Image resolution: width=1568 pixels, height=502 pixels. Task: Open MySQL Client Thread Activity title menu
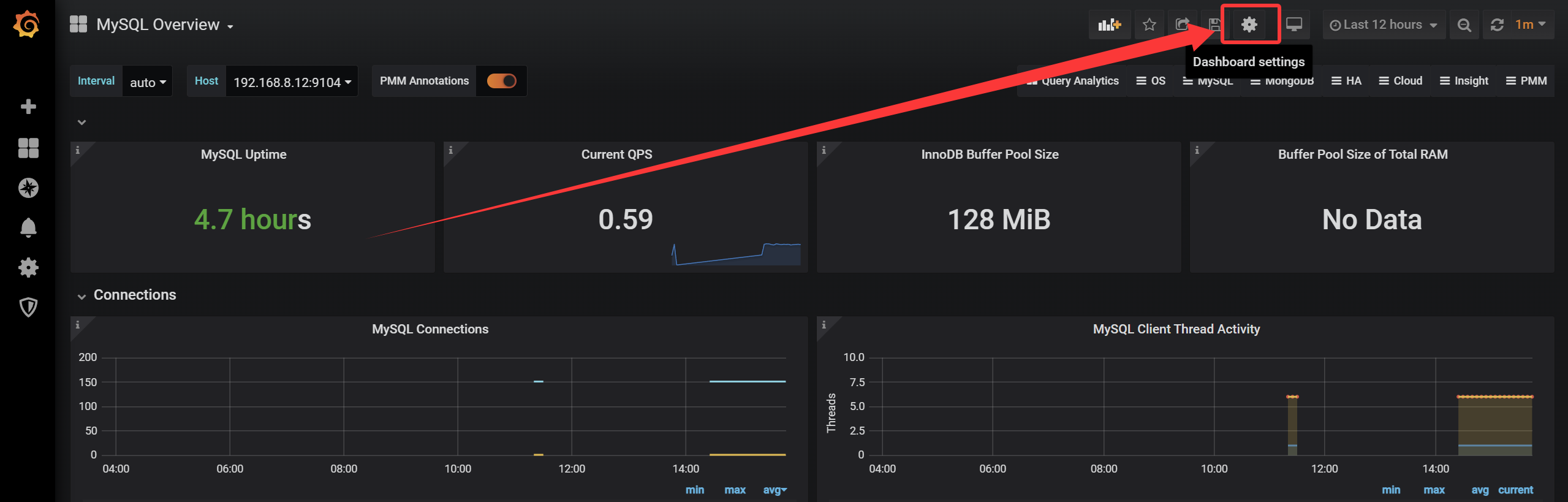pos(1176,329)
